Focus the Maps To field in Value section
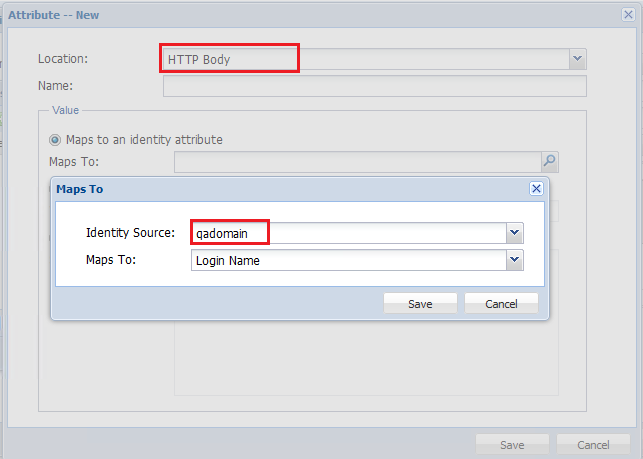 coord(358,162)
